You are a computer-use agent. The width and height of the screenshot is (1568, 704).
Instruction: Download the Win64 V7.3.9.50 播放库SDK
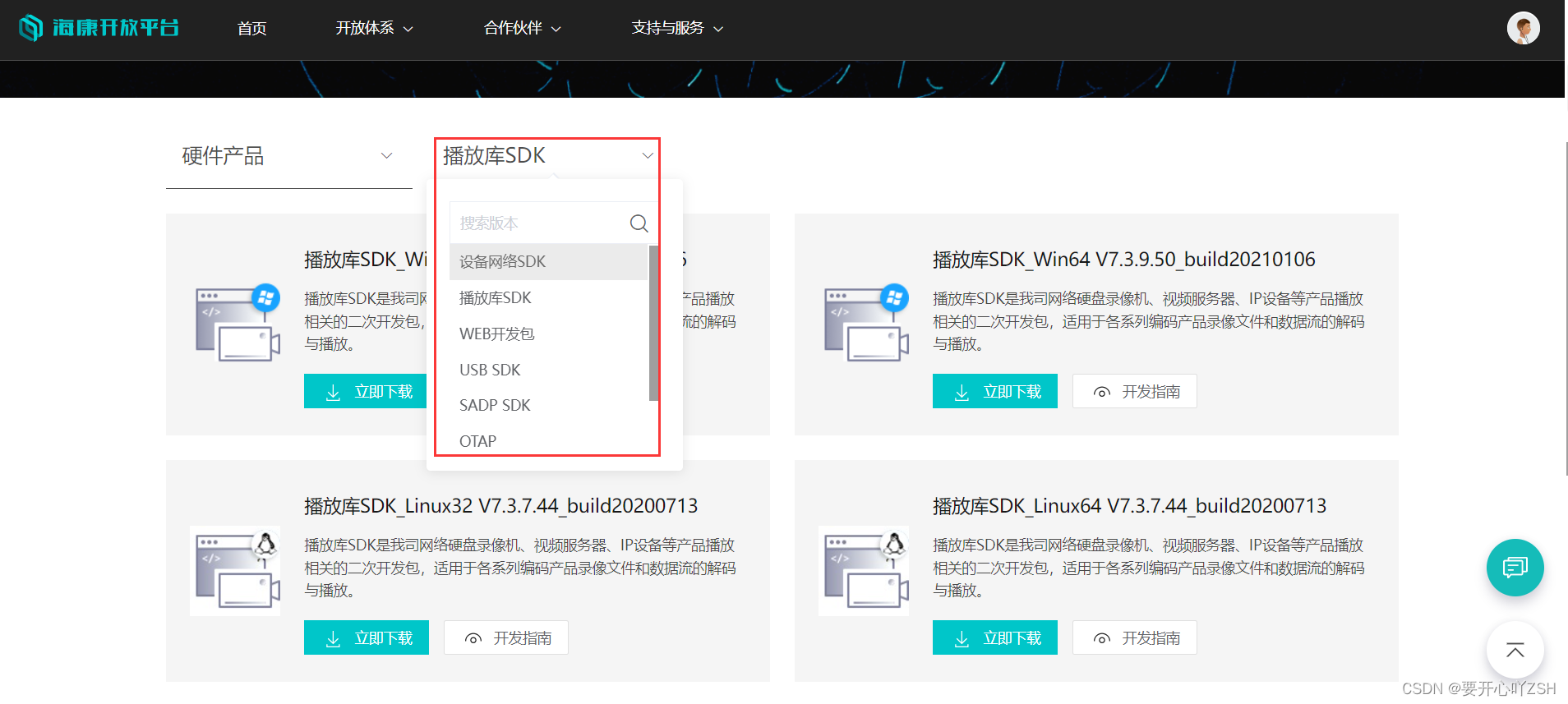(994, 391)
